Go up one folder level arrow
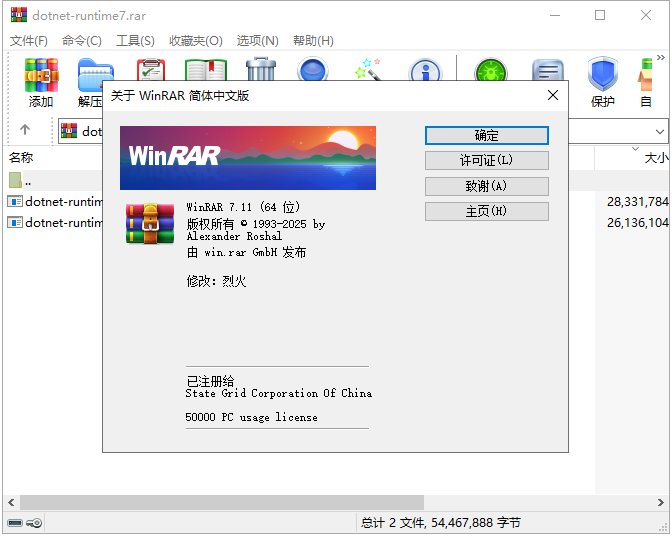 [25, 129]
